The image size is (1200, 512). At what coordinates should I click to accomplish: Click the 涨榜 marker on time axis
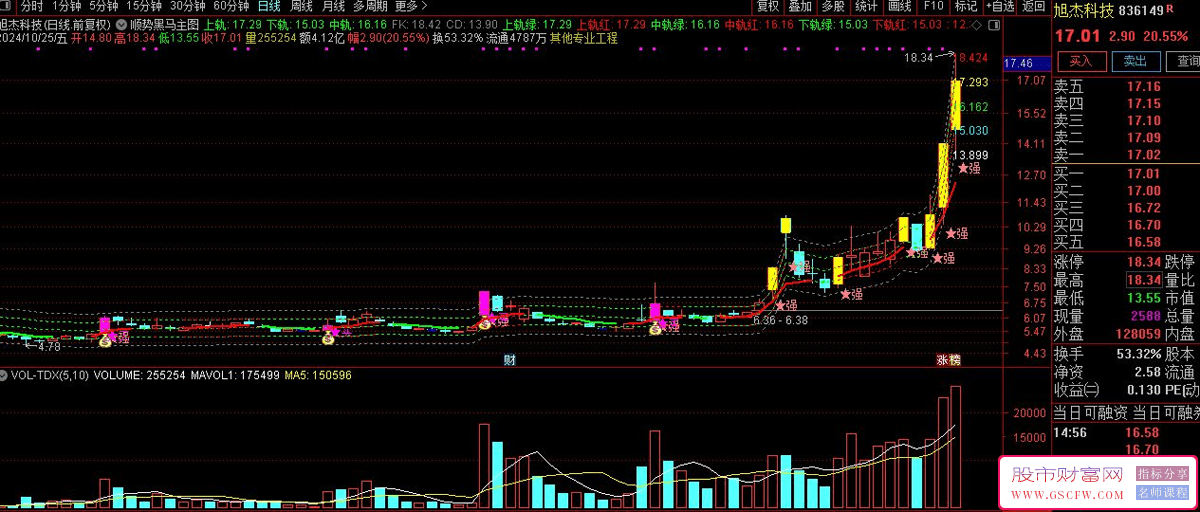[x=948, y=359]
